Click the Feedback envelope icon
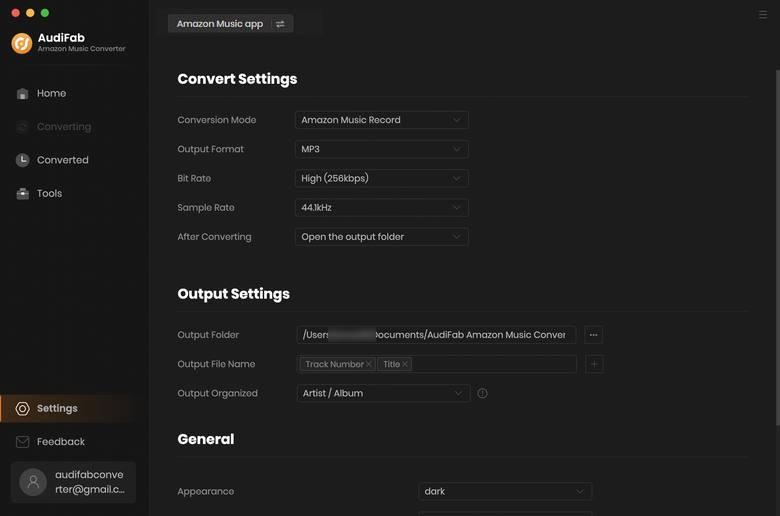 pos(22,442)
